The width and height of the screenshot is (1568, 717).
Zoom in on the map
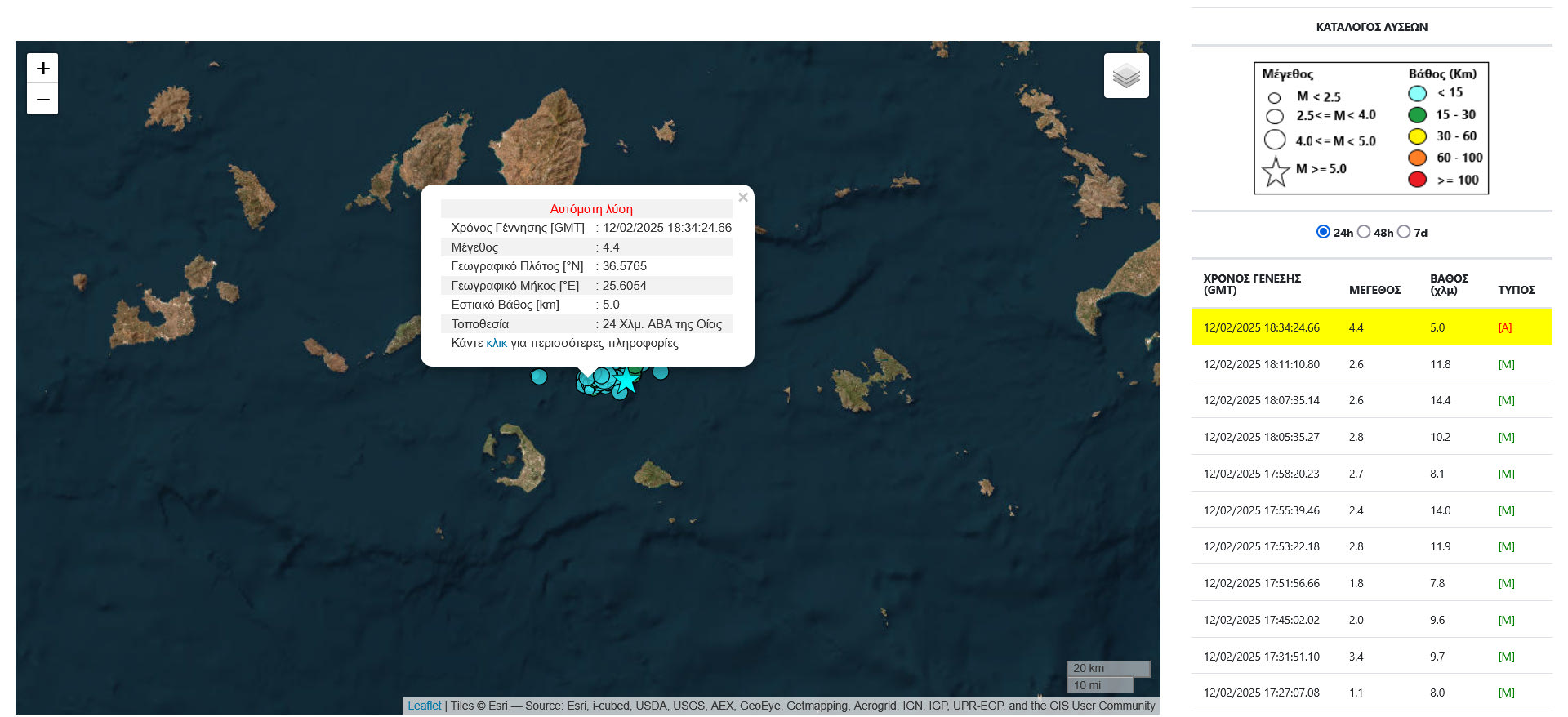(x=42, y=69)
